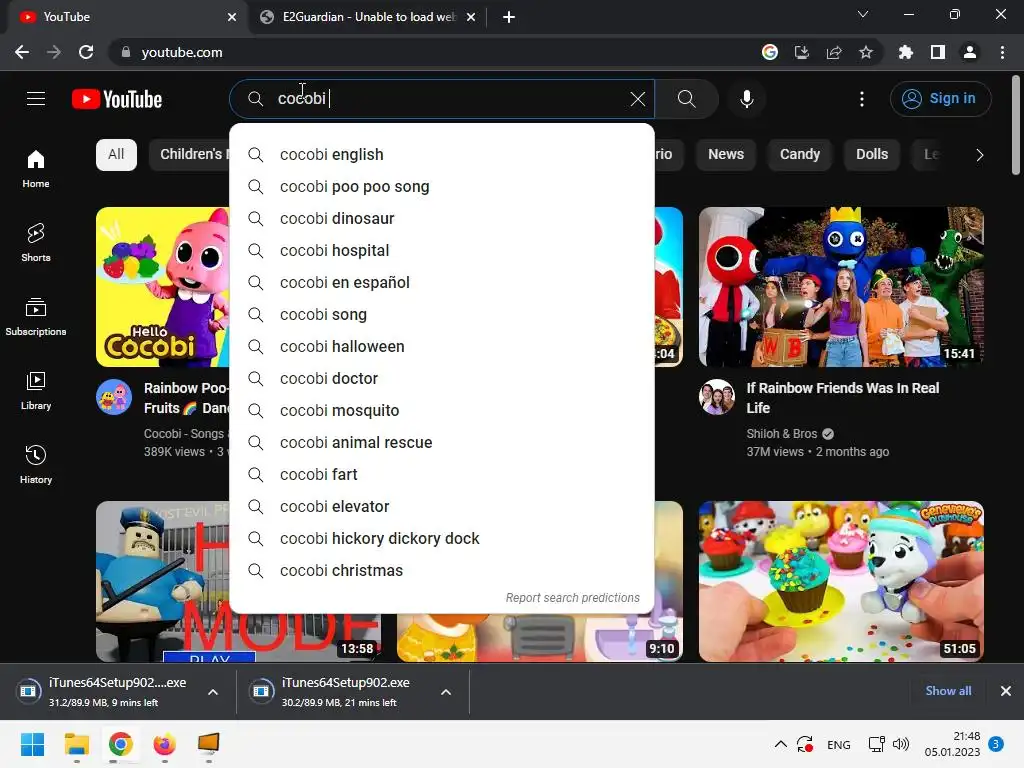The image size is (1024, 768).
Task: Choose the suggestion cocobi elevator
Action: point(442,507)
